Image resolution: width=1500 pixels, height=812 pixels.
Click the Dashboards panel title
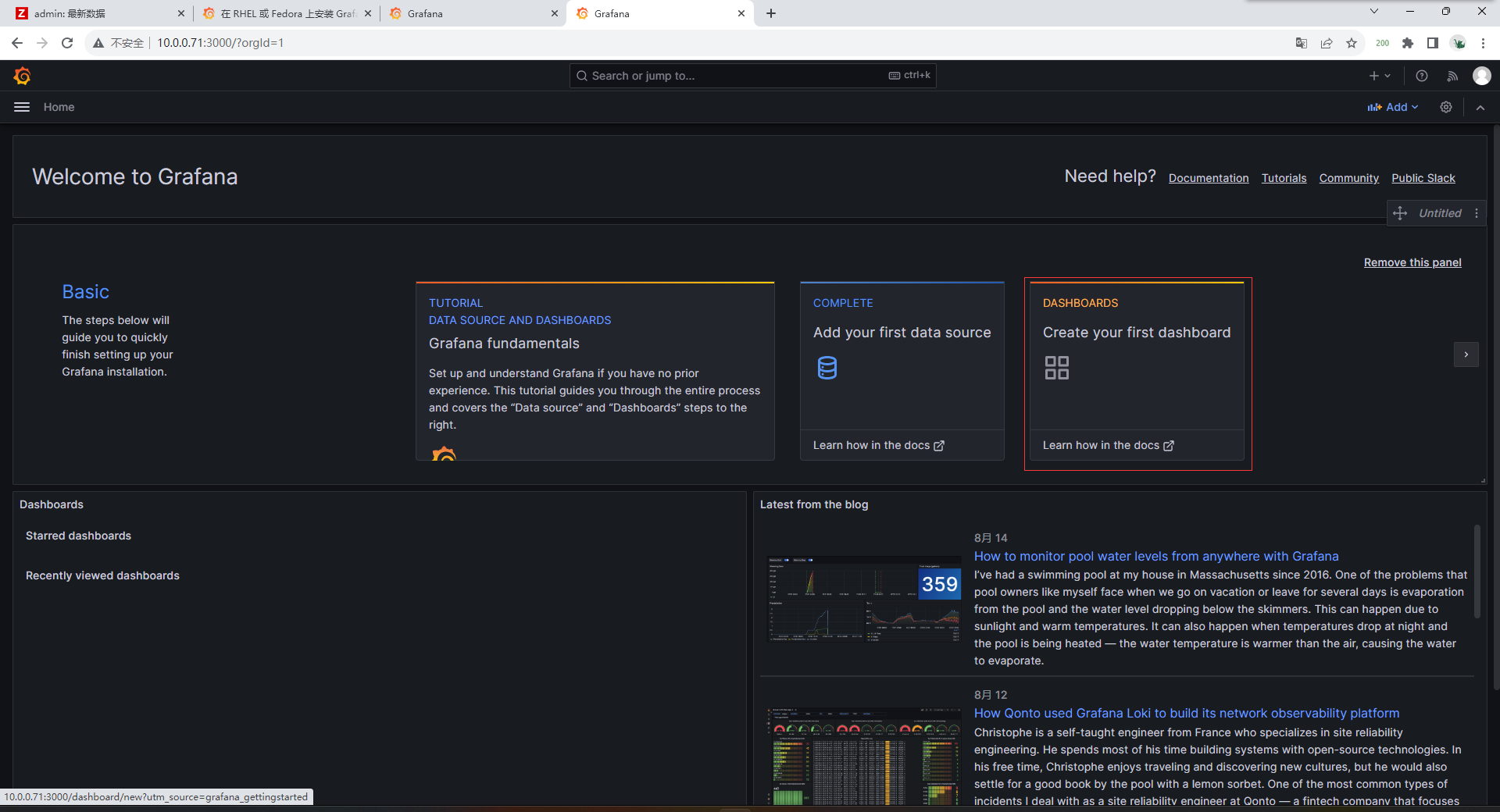coord(52,504)
